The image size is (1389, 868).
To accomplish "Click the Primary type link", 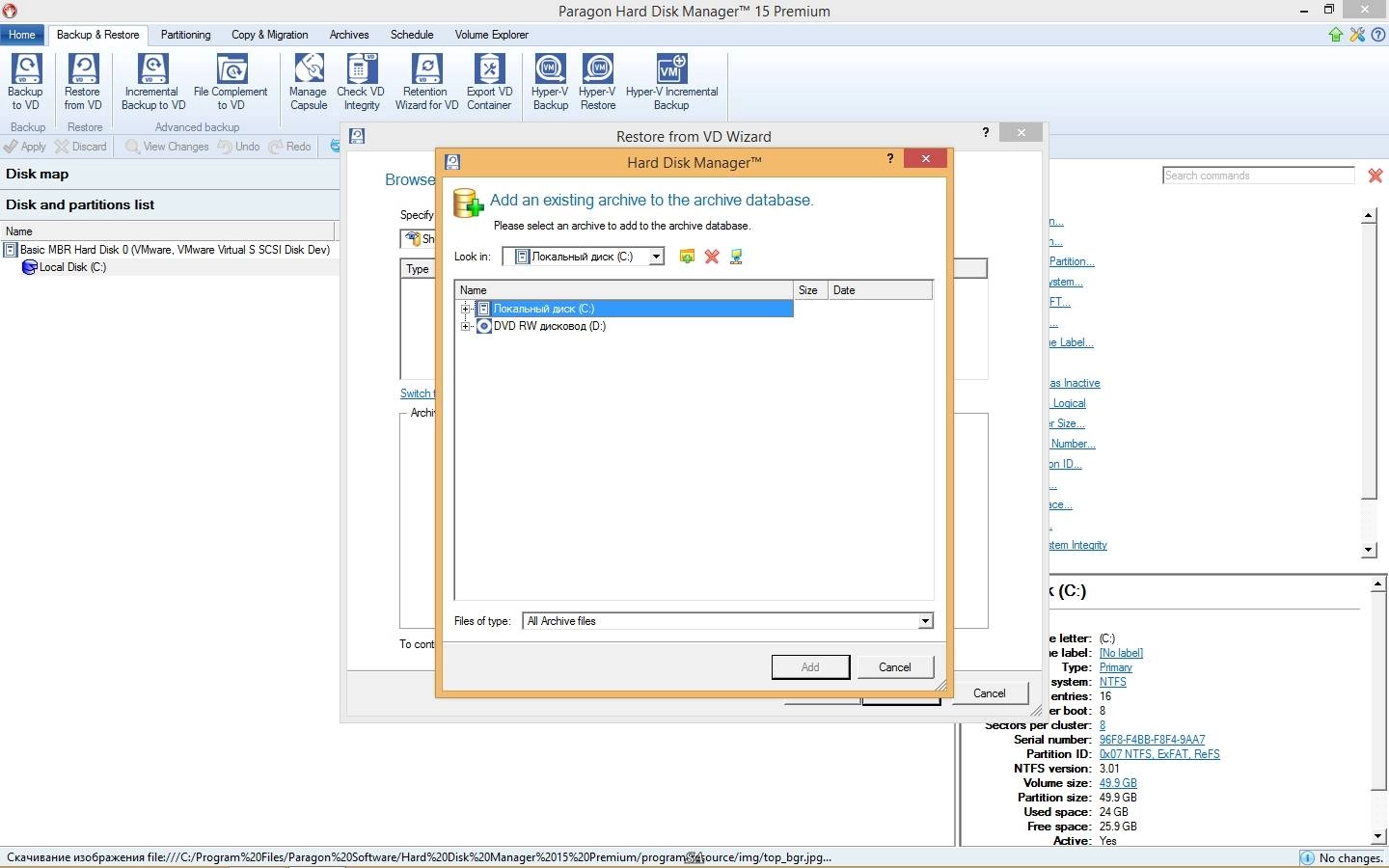I will [1115, 667].
